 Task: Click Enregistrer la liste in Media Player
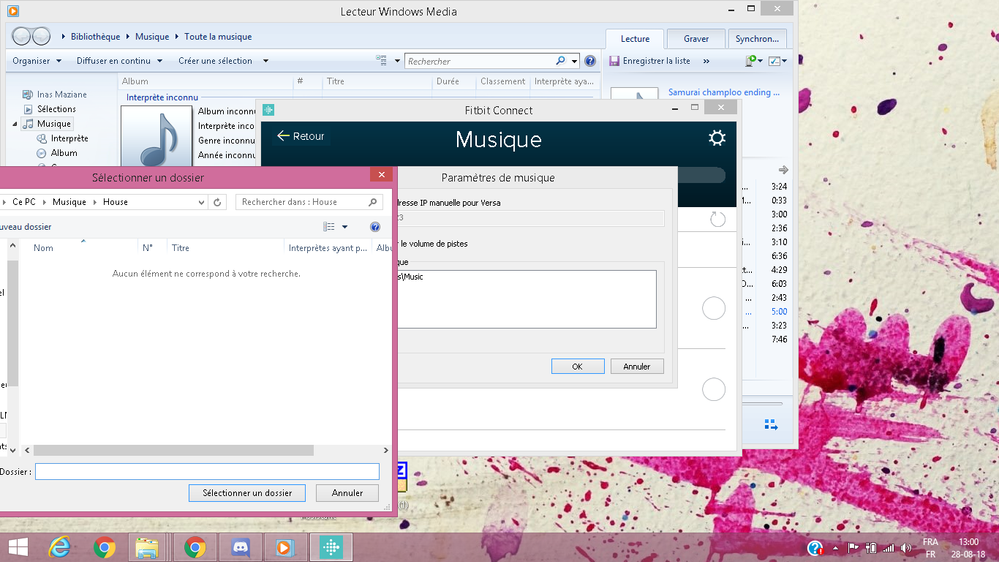(650, 61)
